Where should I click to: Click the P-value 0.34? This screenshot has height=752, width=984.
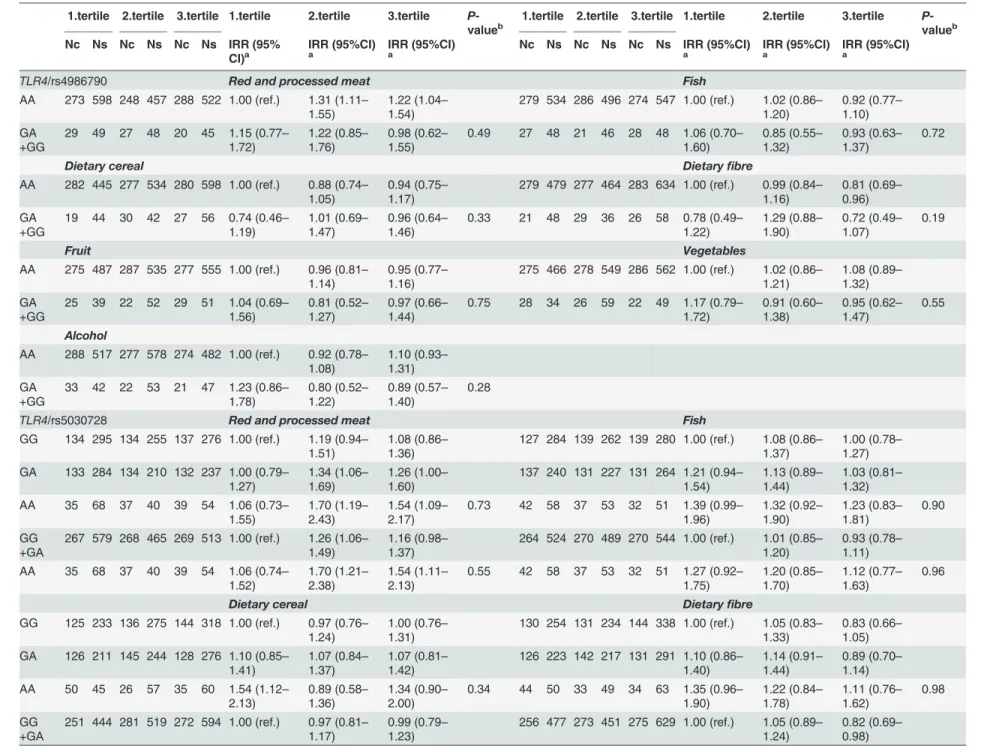click(x=479, y=689)
